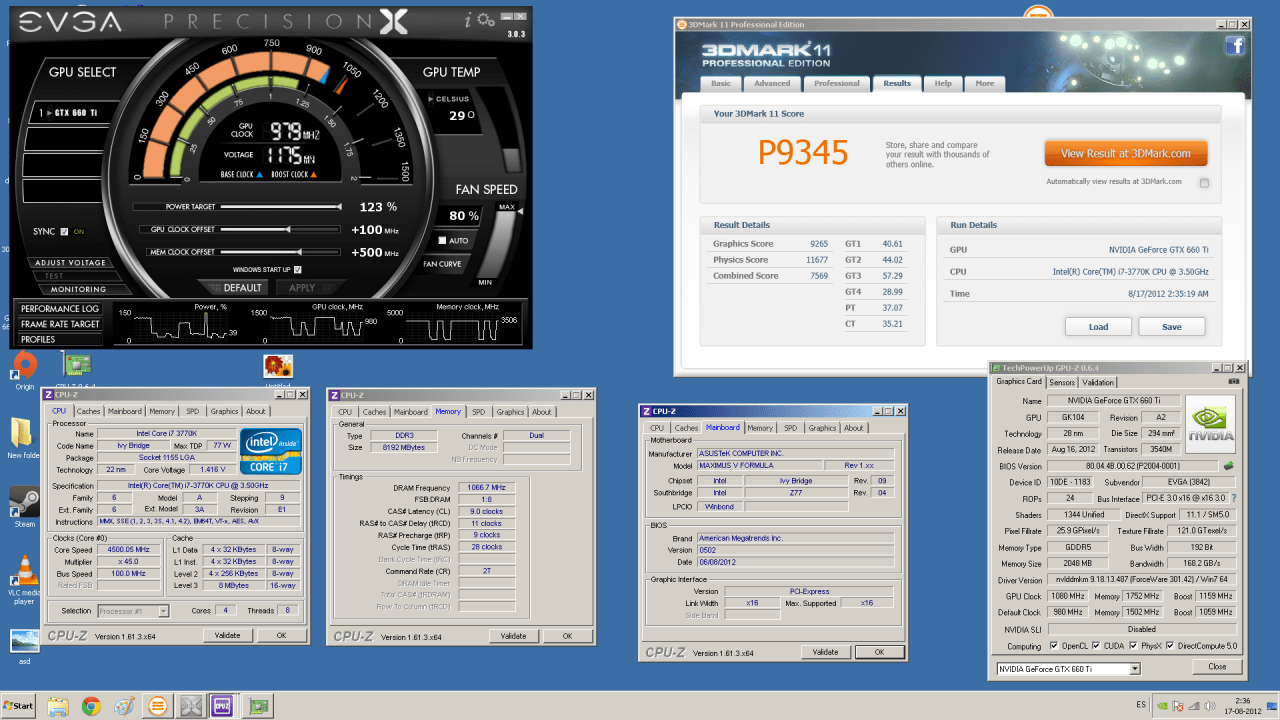Open Windows Explorer from the taskbar
Viewport: 1280px width, 720px height.
58,706
